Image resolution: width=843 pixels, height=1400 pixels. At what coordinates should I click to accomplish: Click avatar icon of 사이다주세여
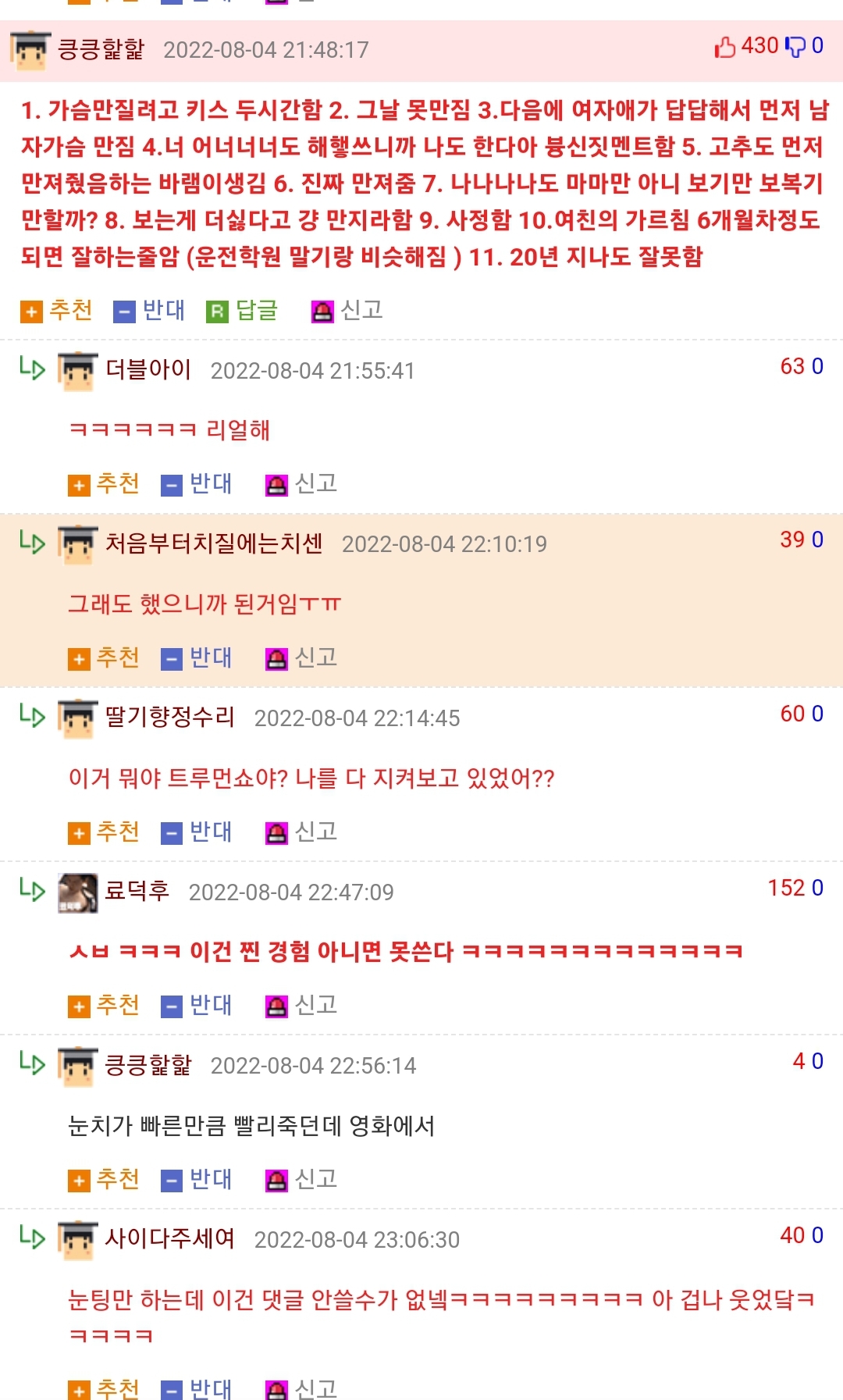[x=78, y=1240]
